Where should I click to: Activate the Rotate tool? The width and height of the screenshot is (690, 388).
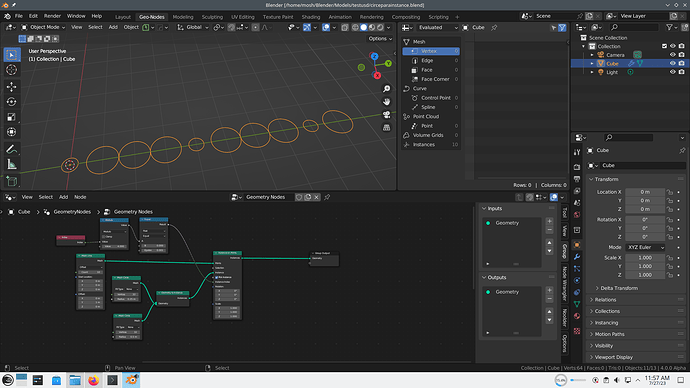[x=11, y=102]
